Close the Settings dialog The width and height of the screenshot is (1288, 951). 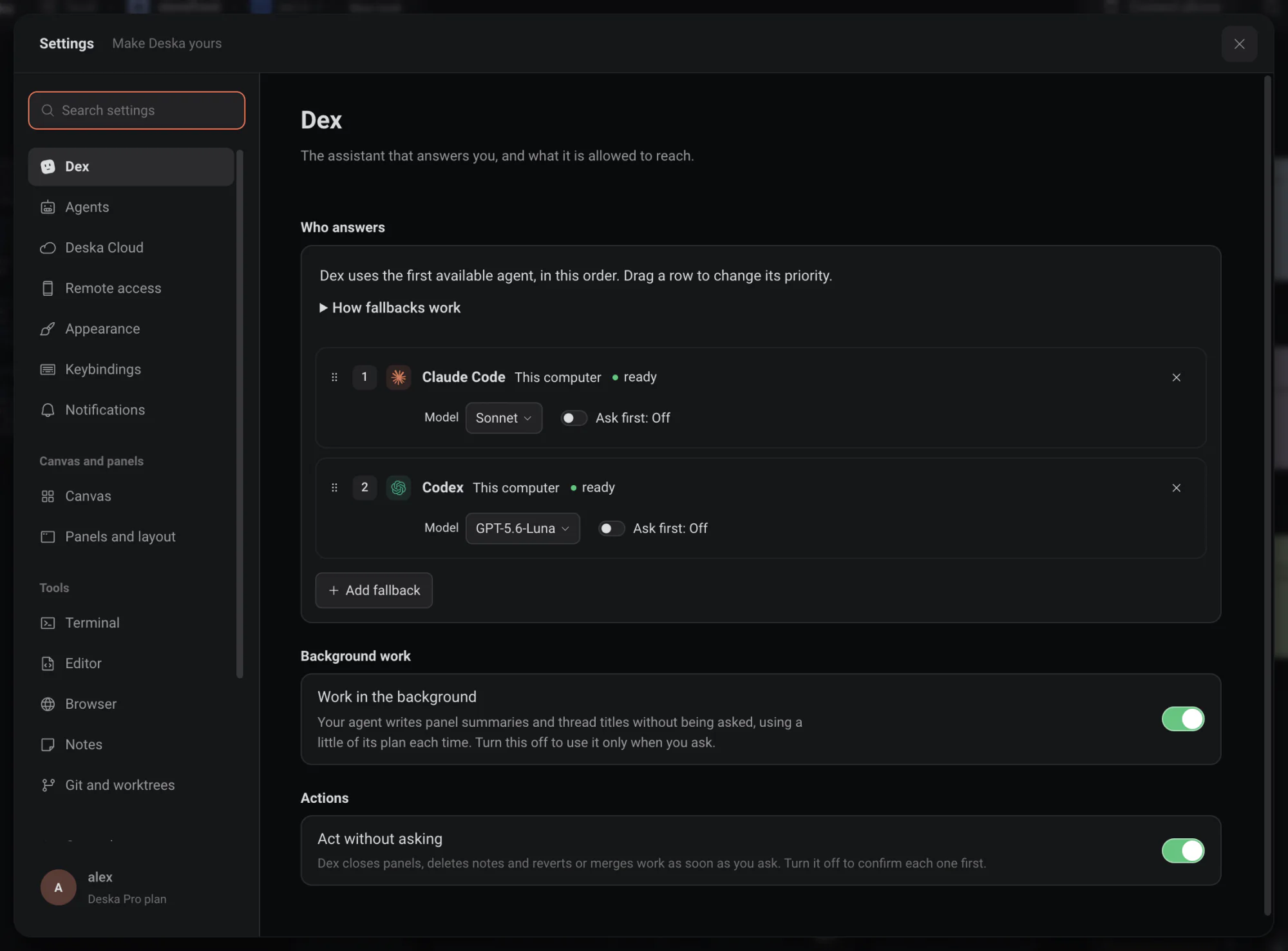[1239, 44]
